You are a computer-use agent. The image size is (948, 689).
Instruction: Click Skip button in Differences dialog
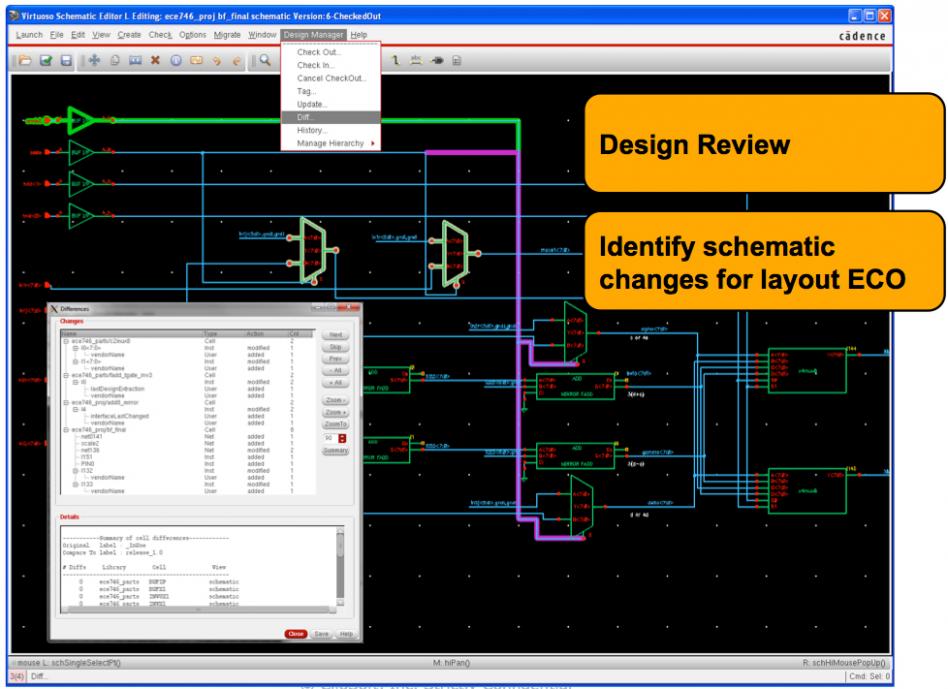[x=336, y=347]
